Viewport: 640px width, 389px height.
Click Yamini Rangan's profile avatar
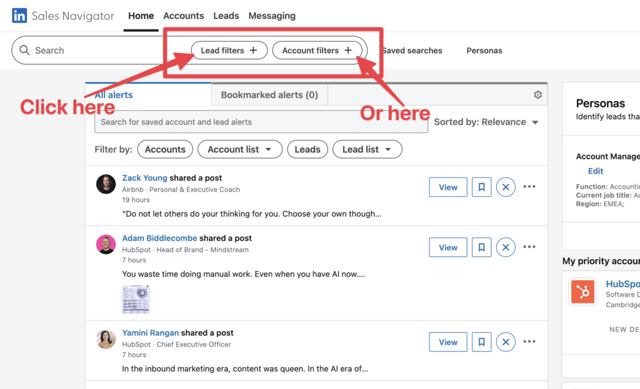click(106, 339)
